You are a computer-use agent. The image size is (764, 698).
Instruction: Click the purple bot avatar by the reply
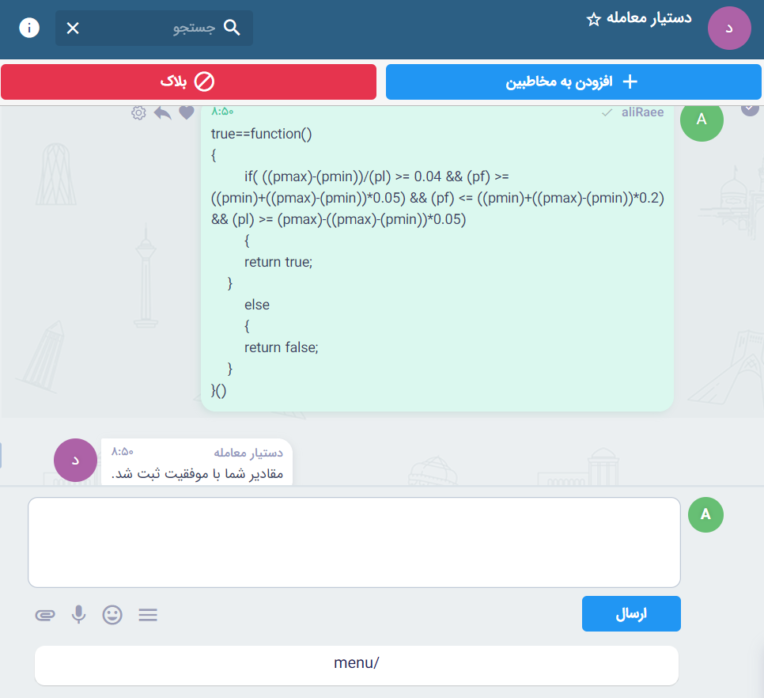pos(76,460)
